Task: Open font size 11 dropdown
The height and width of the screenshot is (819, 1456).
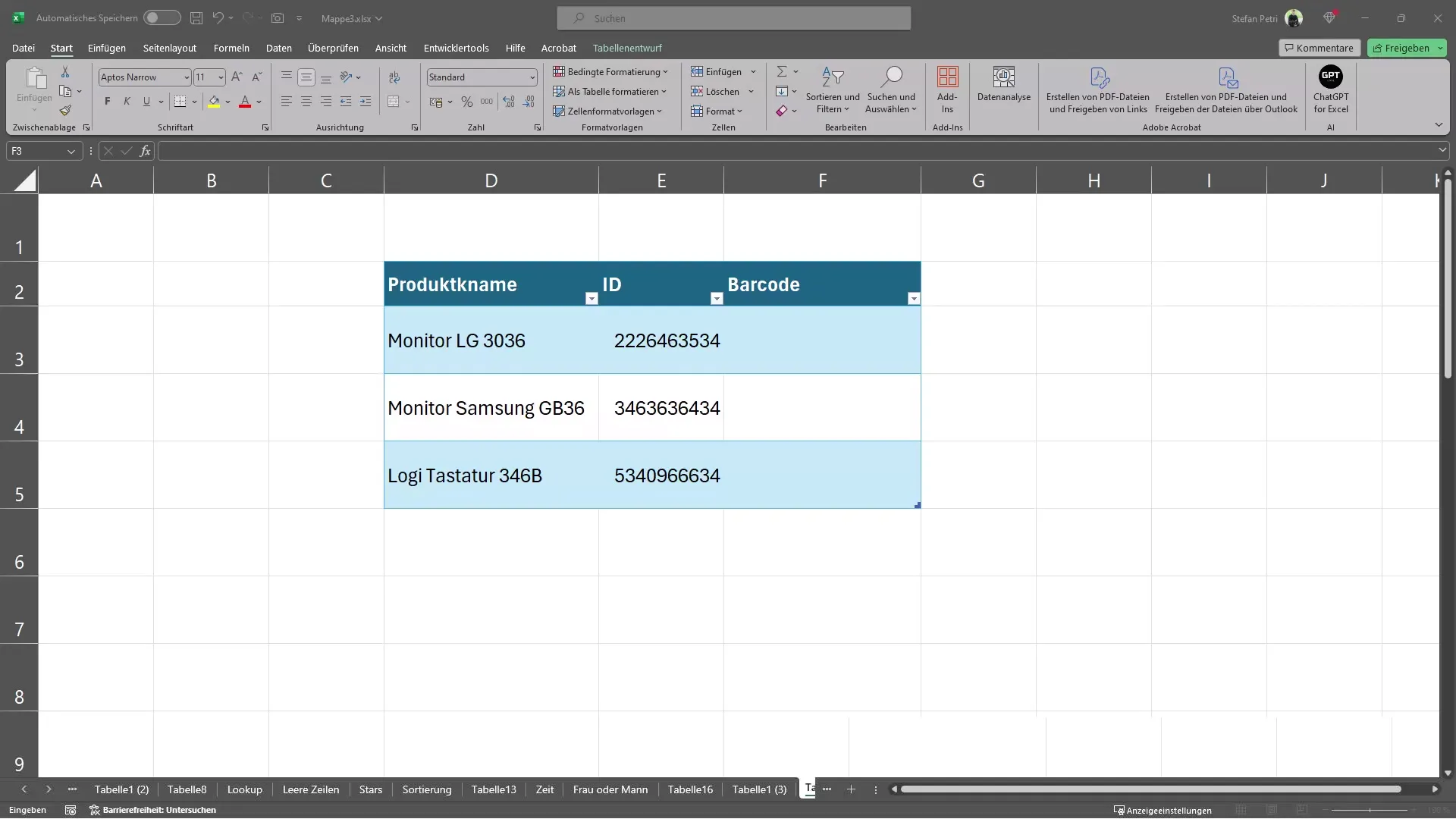Action: pyautogui.click(x=221, y=77)
